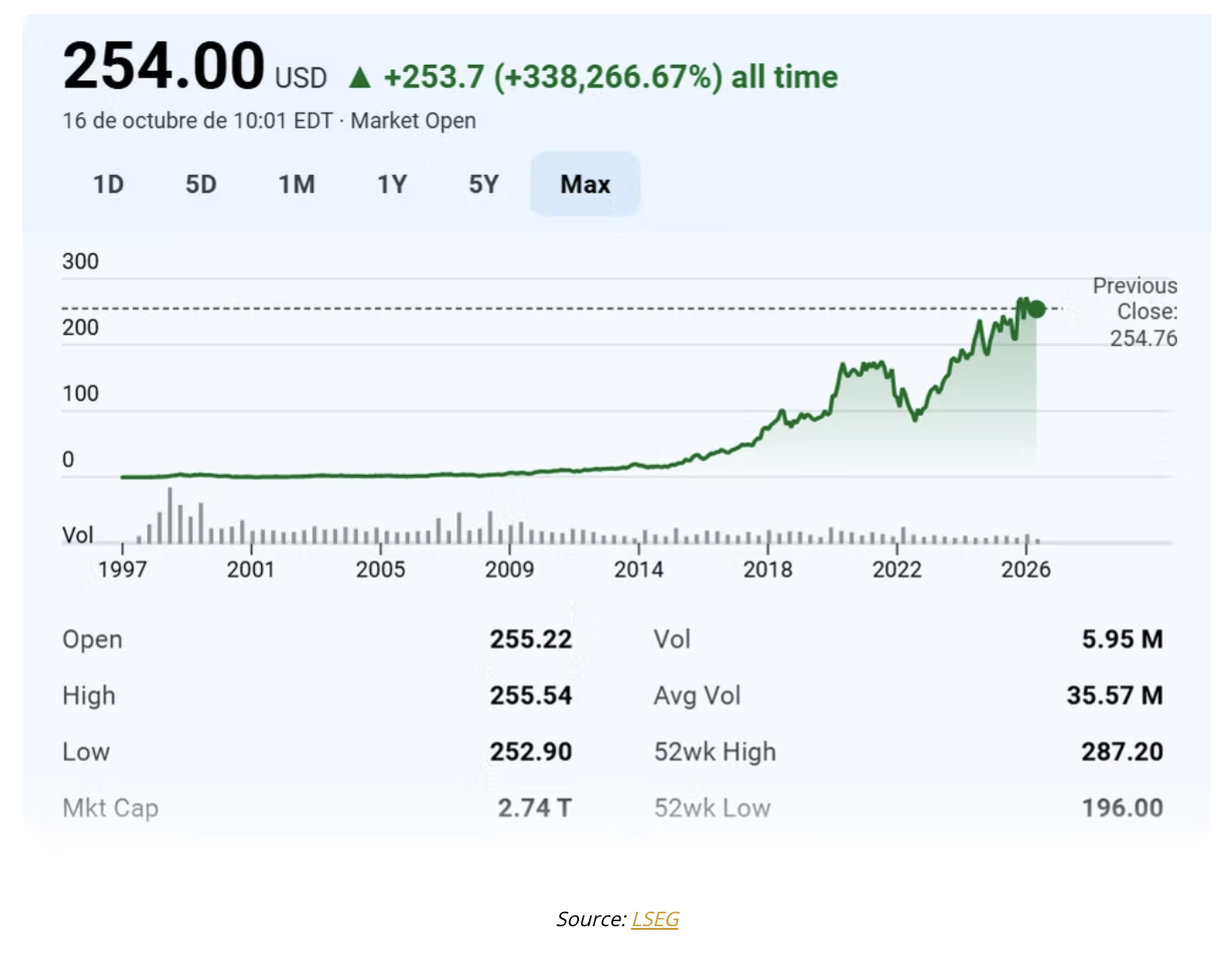Show the 5Y chart range

[x=484, y=185]
